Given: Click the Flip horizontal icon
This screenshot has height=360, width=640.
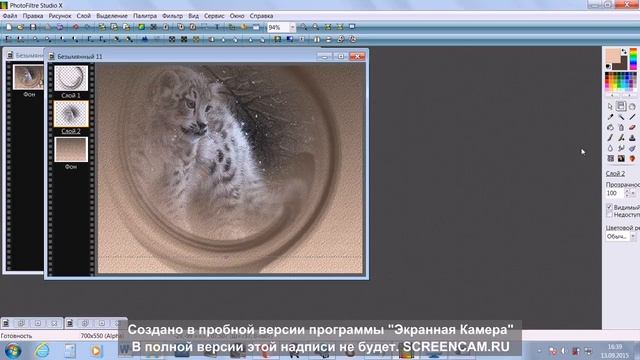Looking at the screenshot, I should click(317, 39).
